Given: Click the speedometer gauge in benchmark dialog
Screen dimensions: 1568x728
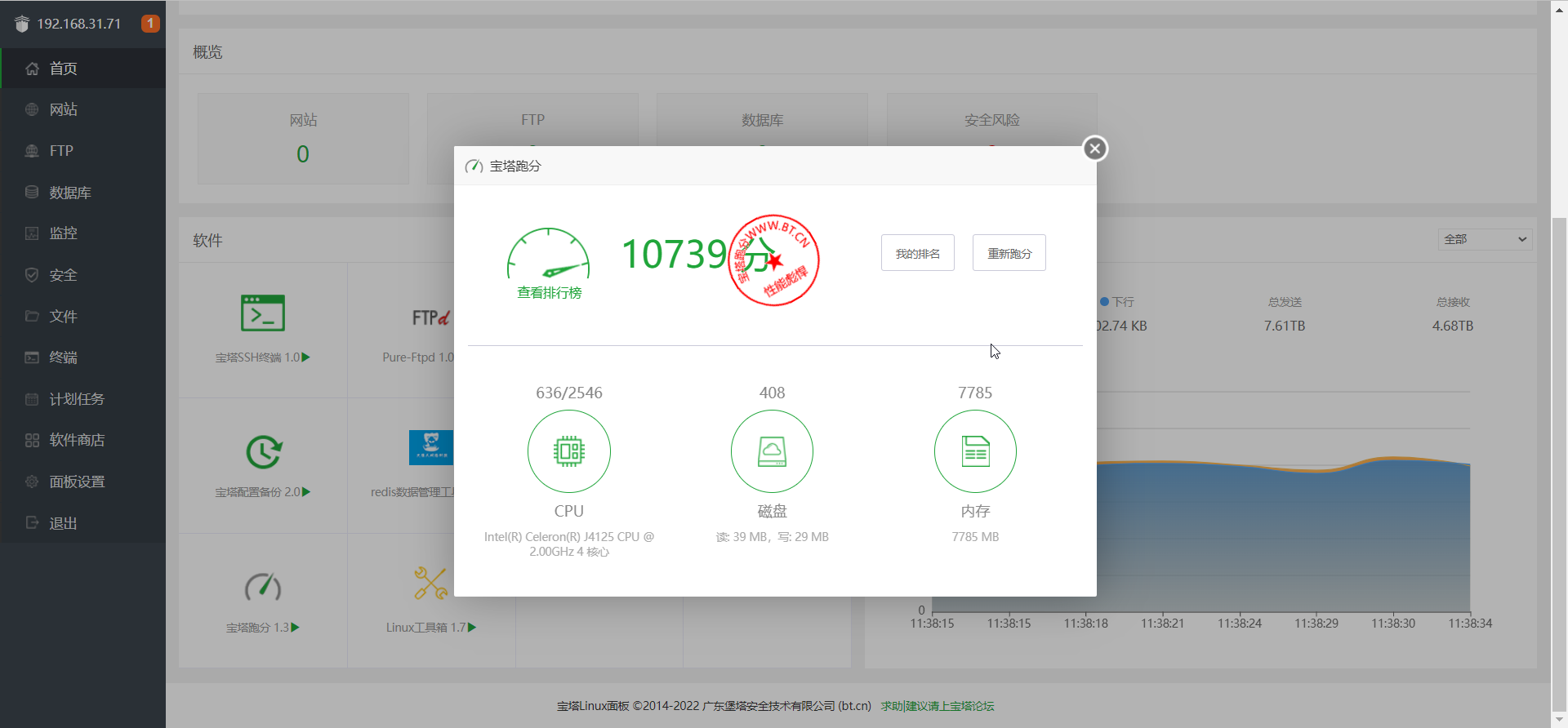Looking at the screenshot, I should [x=548, y=254].
